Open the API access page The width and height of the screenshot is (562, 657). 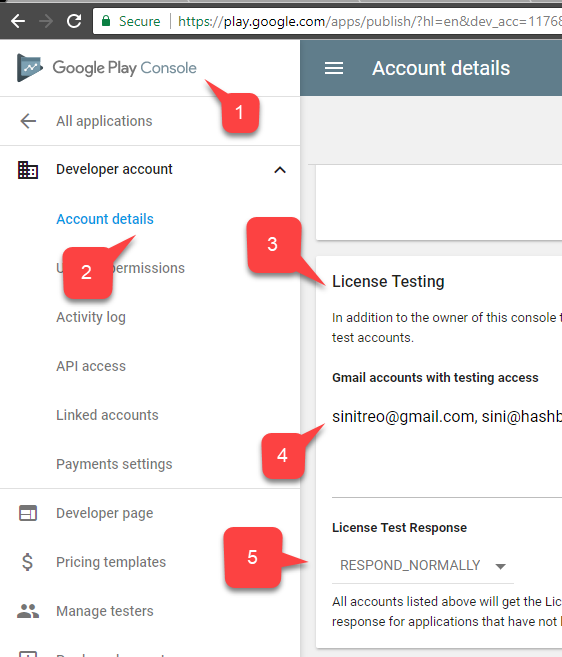[x=91, y=366]
